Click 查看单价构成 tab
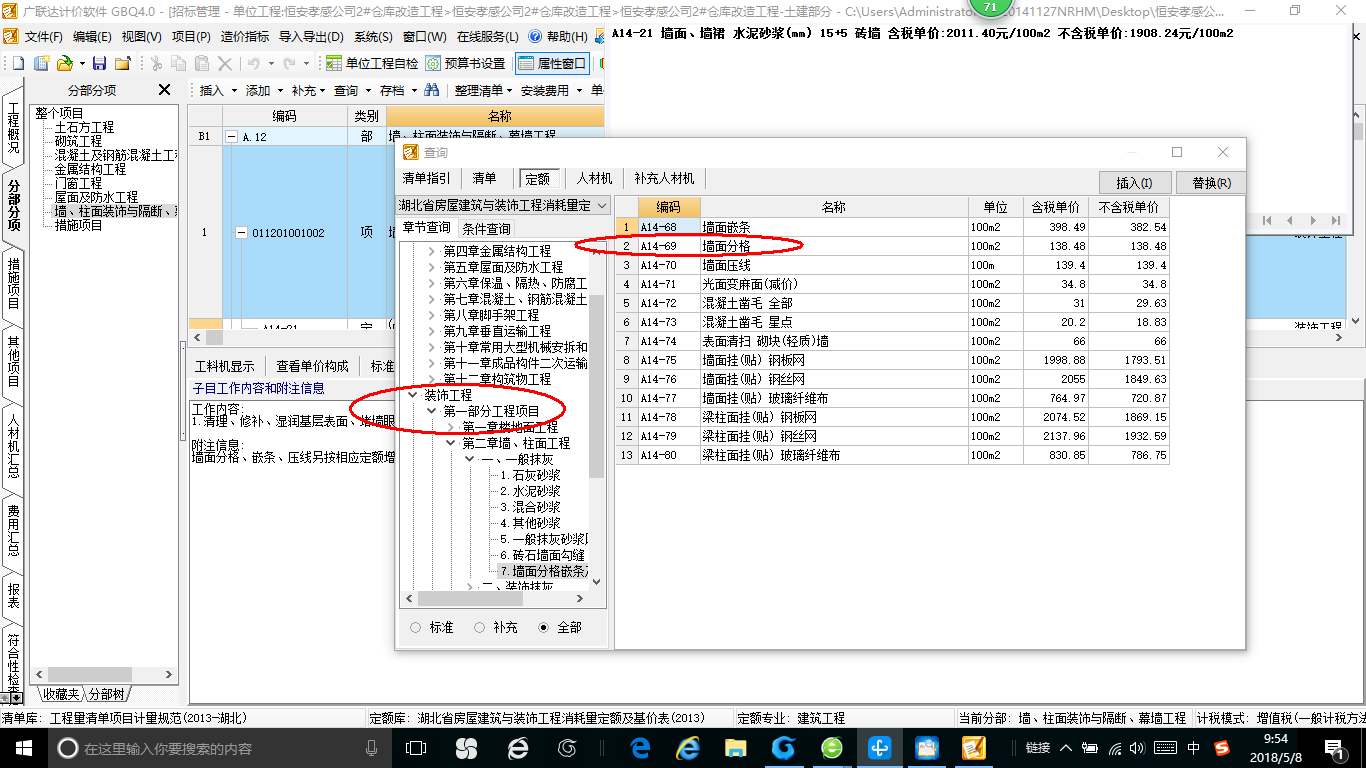This screenshot has height=768, width=1366. 313,366
